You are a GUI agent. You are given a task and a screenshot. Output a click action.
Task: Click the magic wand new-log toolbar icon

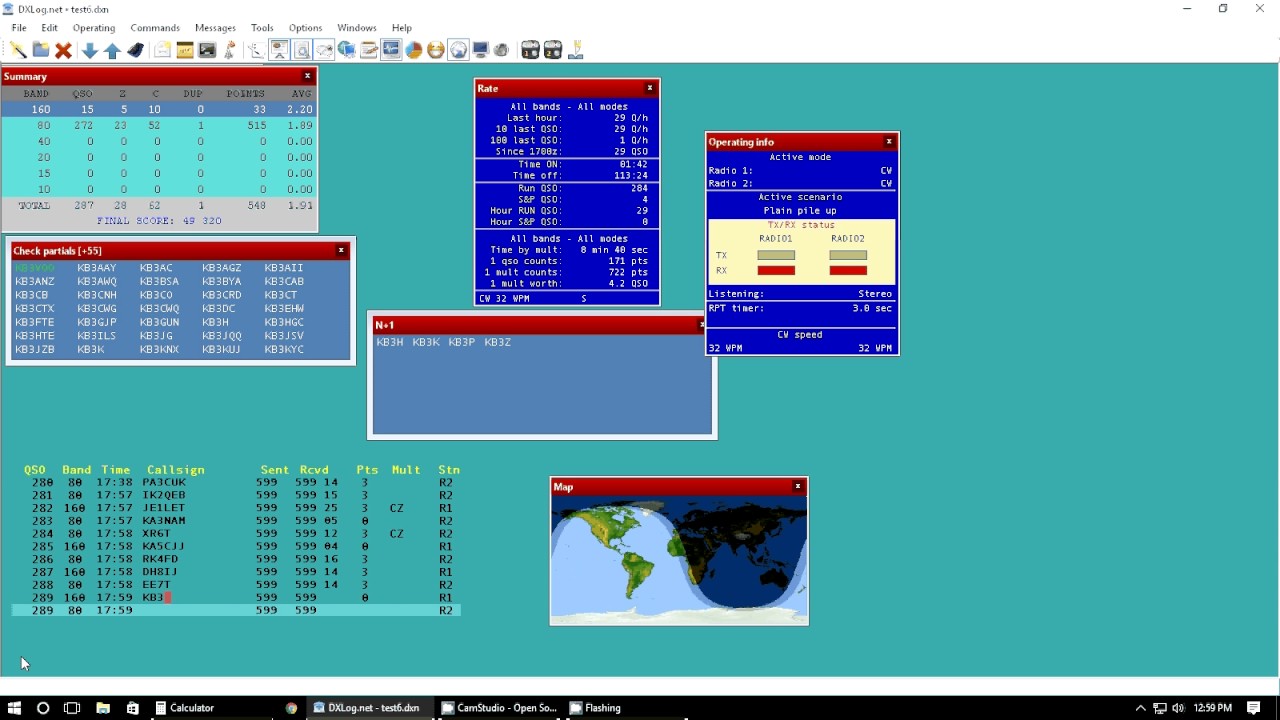(x=18, y=50)
